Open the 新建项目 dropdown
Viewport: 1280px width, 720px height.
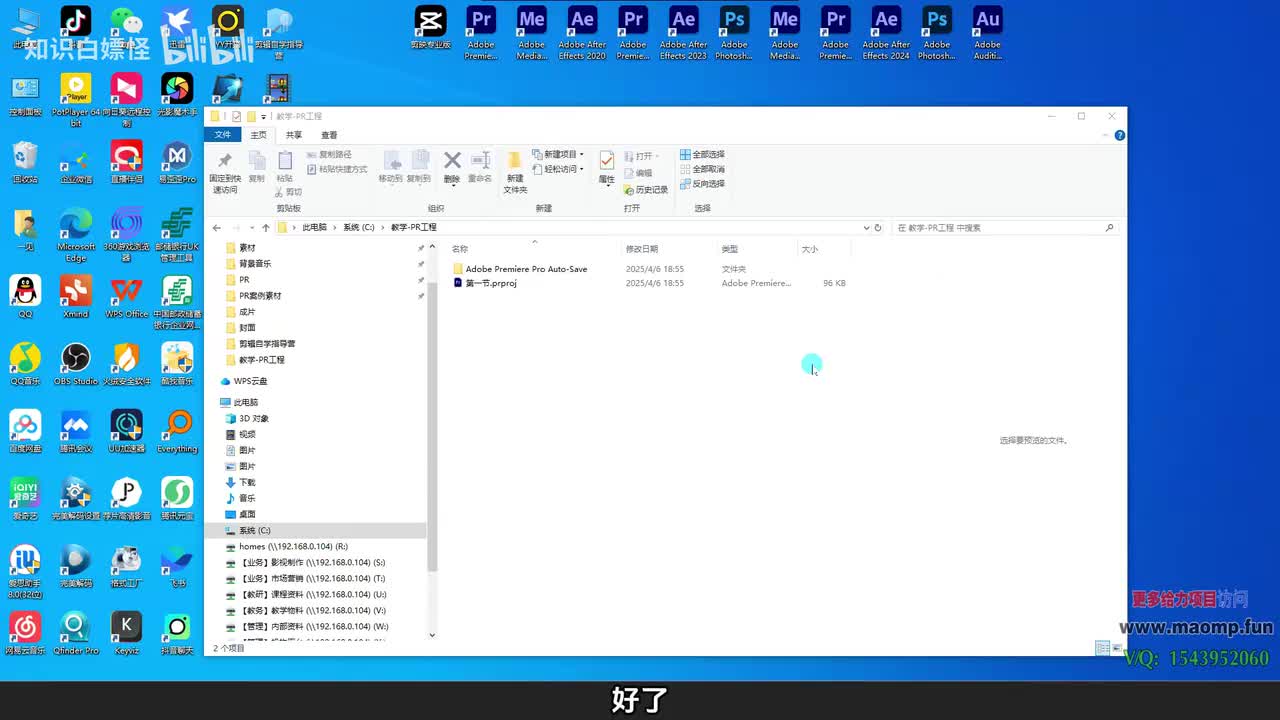[x=558, y=155]
